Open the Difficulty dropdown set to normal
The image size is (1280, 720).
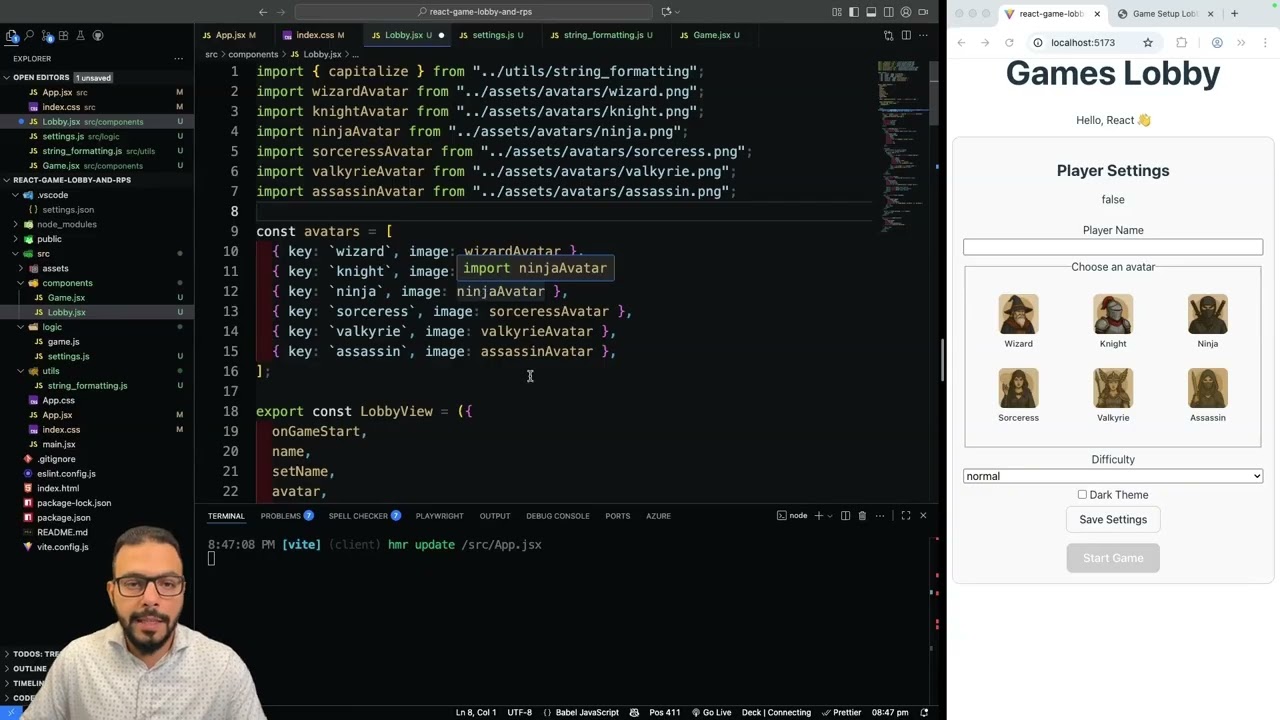tap(1113, 476)
